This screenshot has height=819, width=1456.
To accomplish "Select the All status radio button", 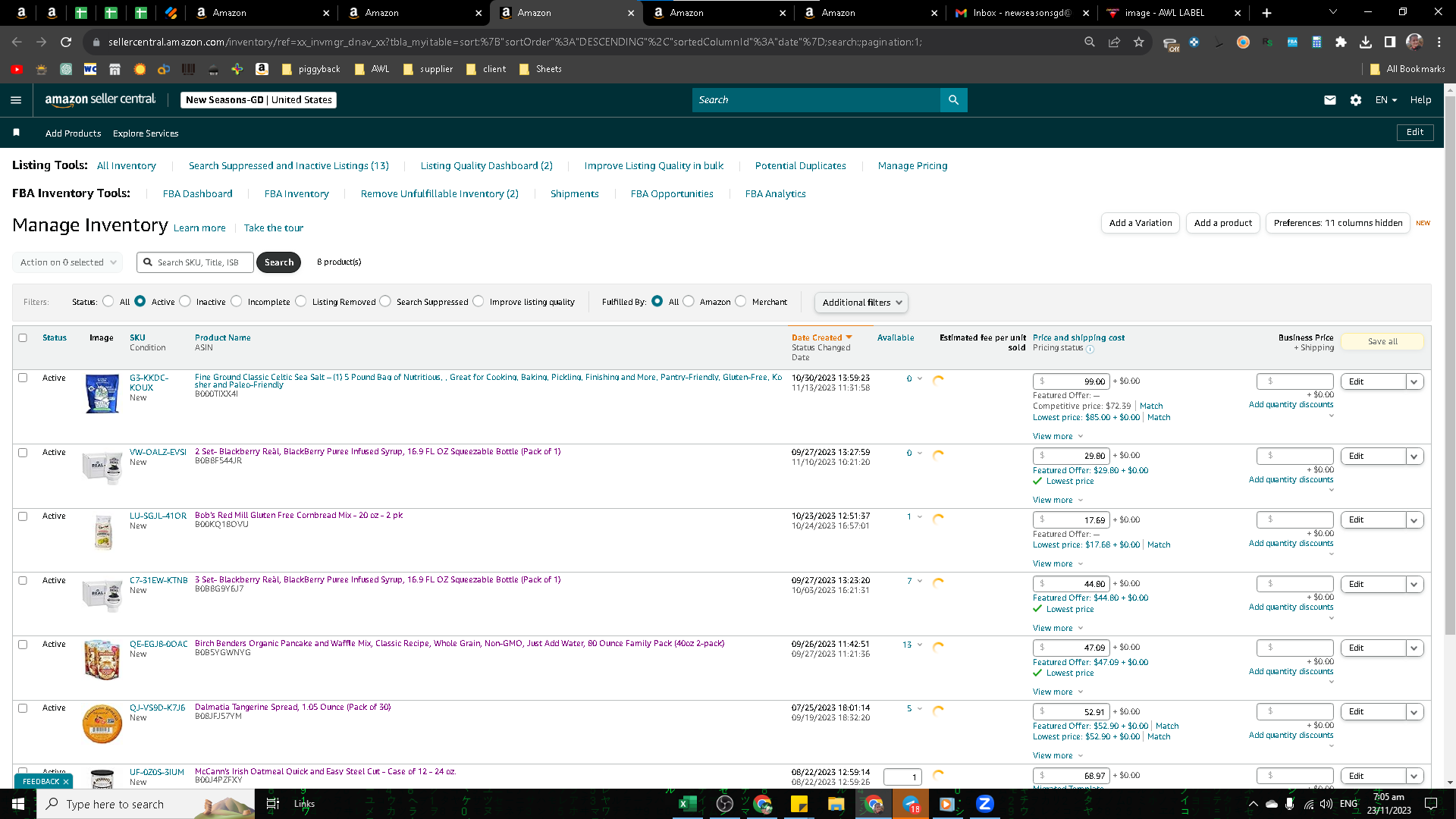I will coord(108,301).
